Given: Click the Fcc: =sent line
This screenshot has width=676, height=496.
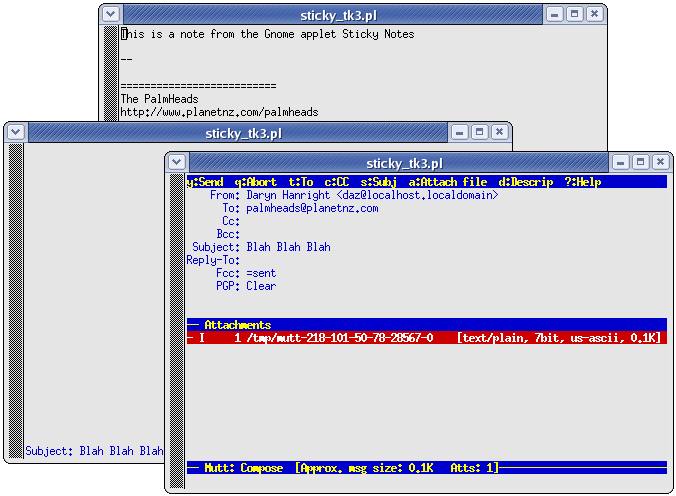Looking at the screenshot, I should click(246, 273).
